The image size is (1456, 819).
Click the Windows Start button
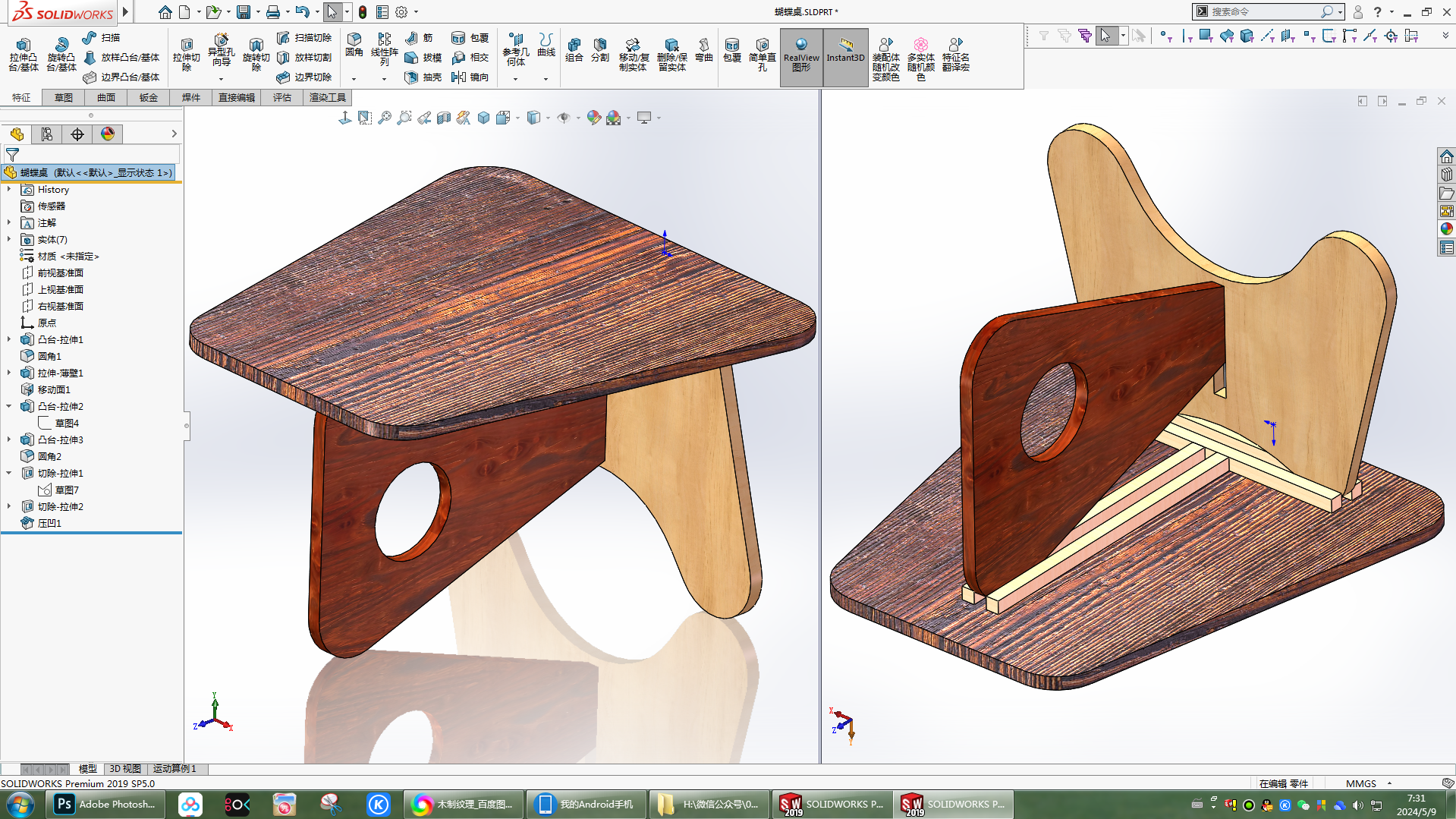(x=20, y=805)
